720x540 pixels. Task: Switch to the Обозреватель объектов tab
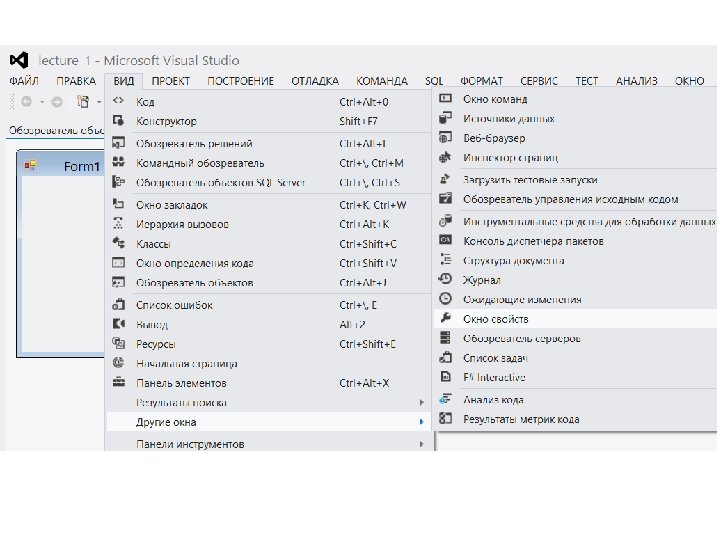[56, 130]
